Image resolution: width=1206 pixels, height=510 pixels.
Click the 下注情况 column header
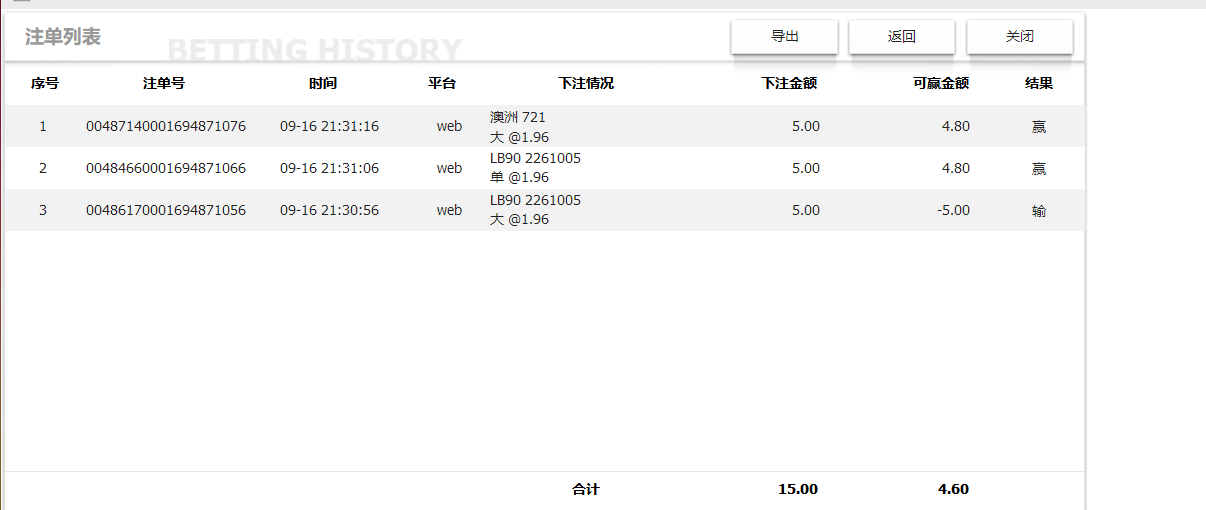(x=586, y=84)
